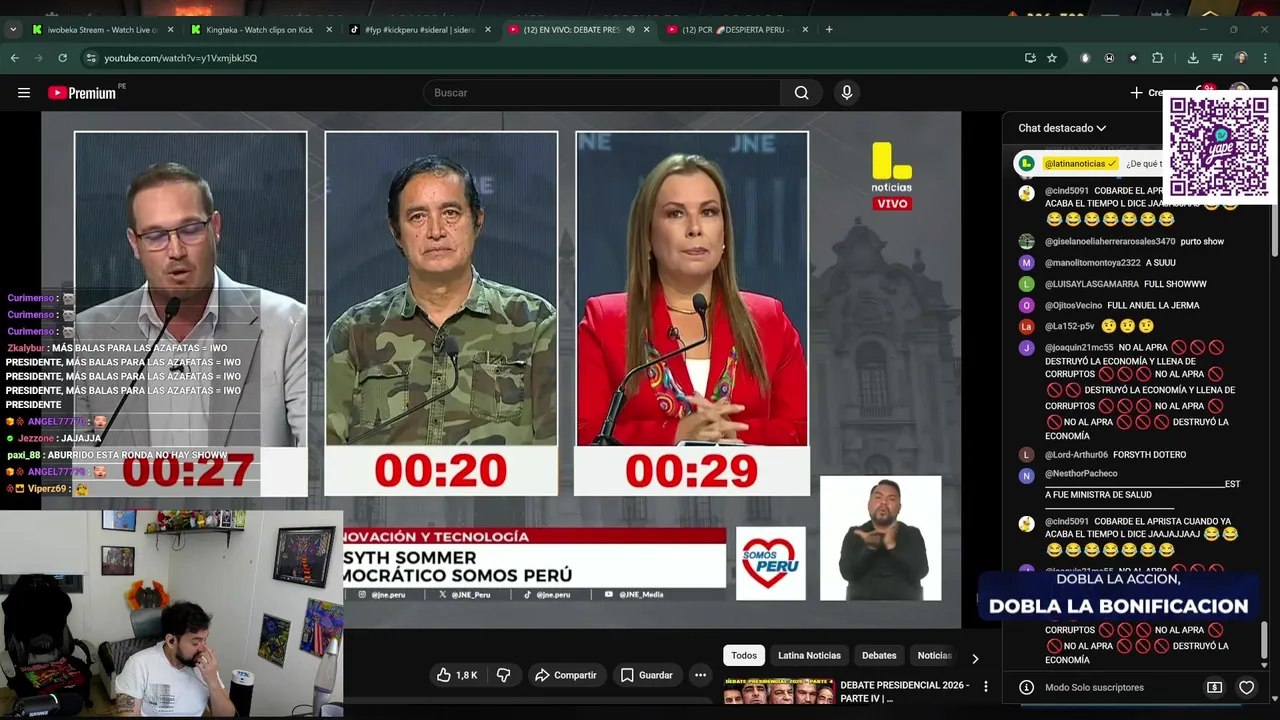Image resolution: width=1280 pixels, height=720 pixels.
Task: Click Guardar save button
Action: (x=646, y=675)
